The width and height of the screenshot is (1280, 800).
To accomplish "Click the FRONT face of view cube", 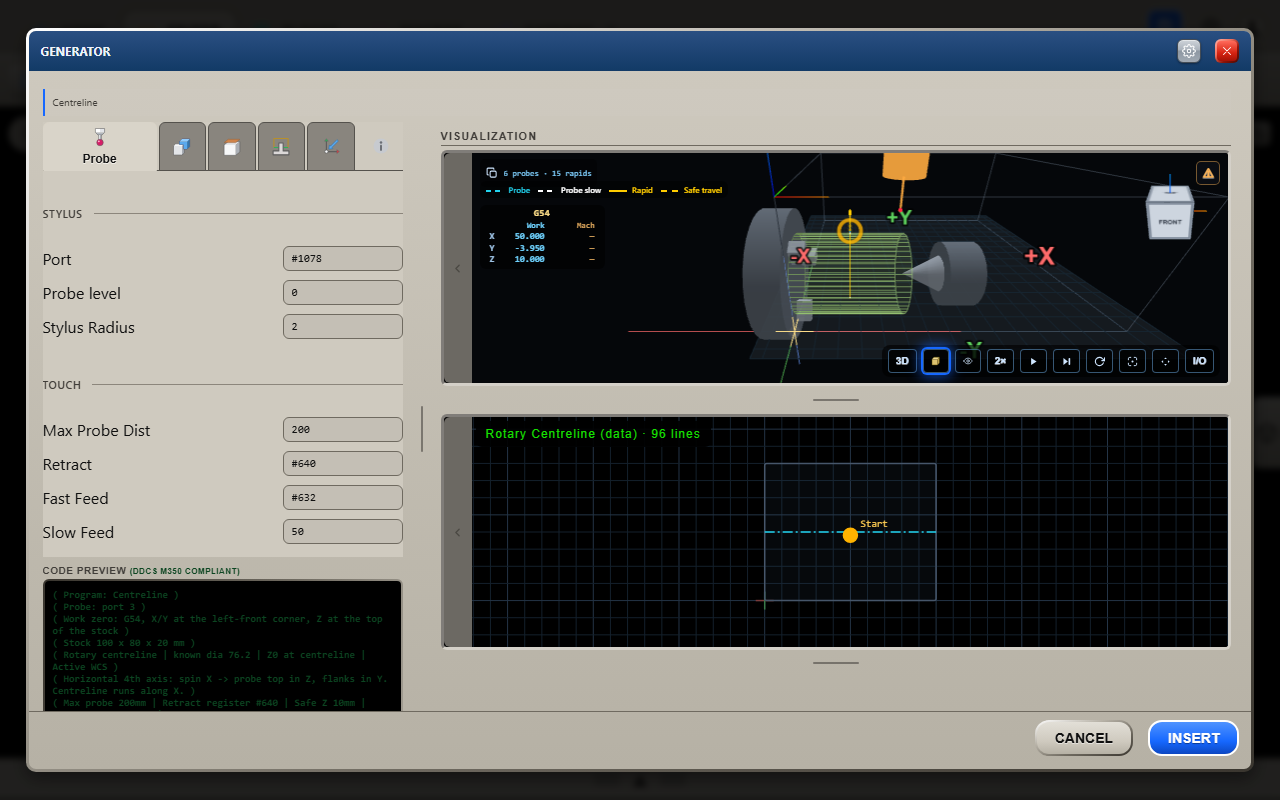I will pos(1170,221).
